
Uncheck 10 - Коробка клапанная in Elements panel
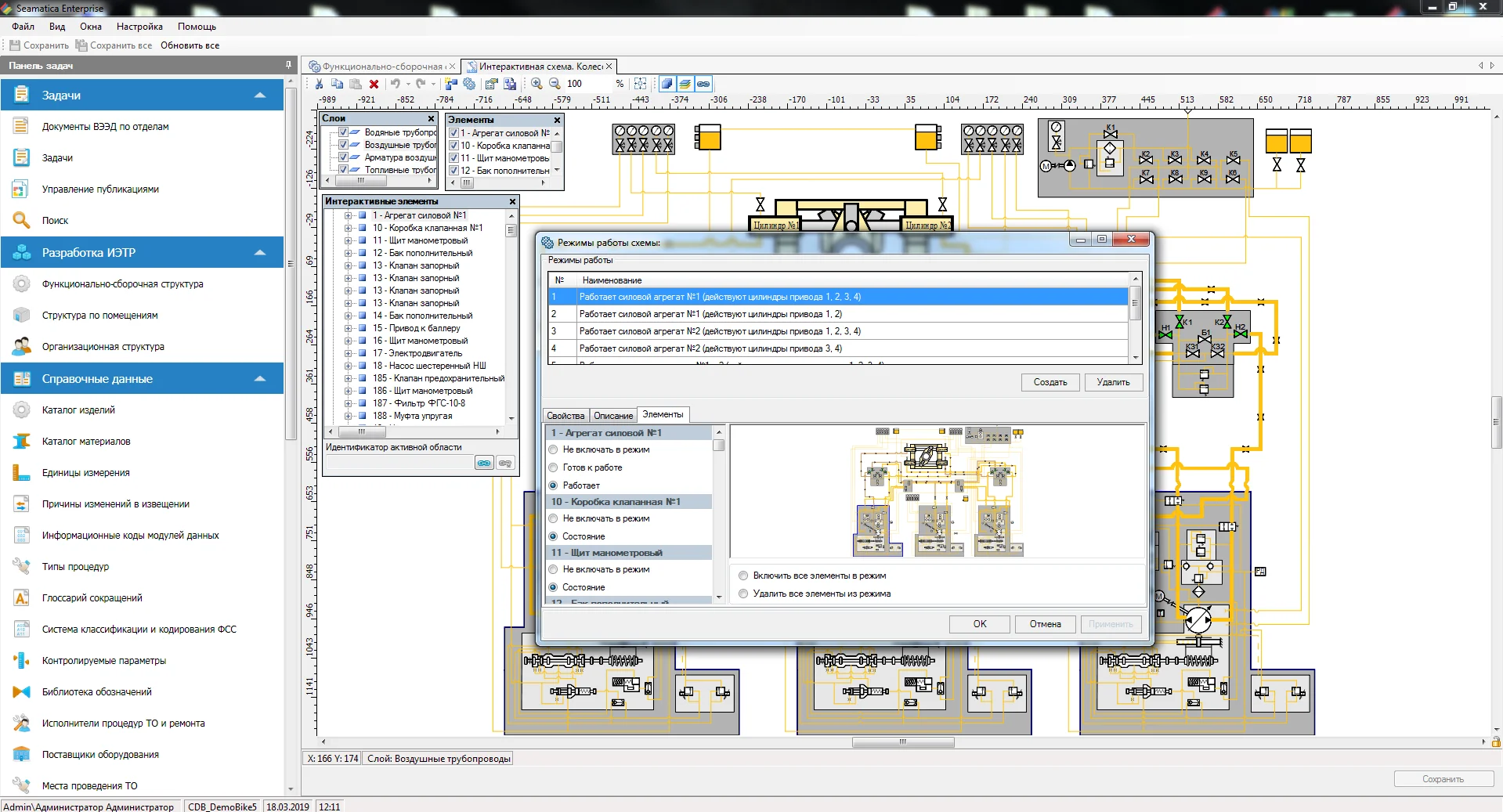pyautogui.click(x=453, y=146)
